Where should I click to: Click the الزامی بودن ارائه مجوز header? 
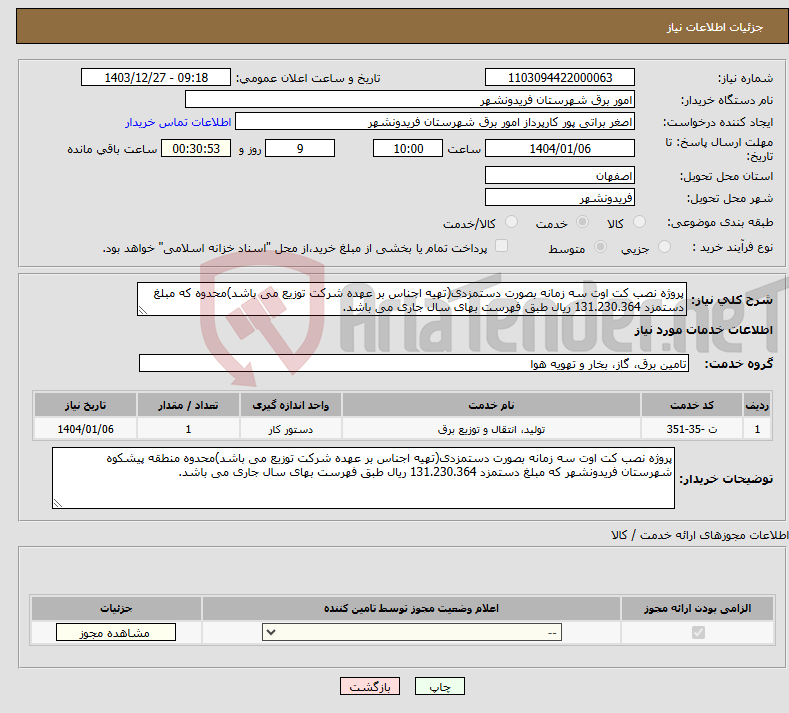coord(697,608)
